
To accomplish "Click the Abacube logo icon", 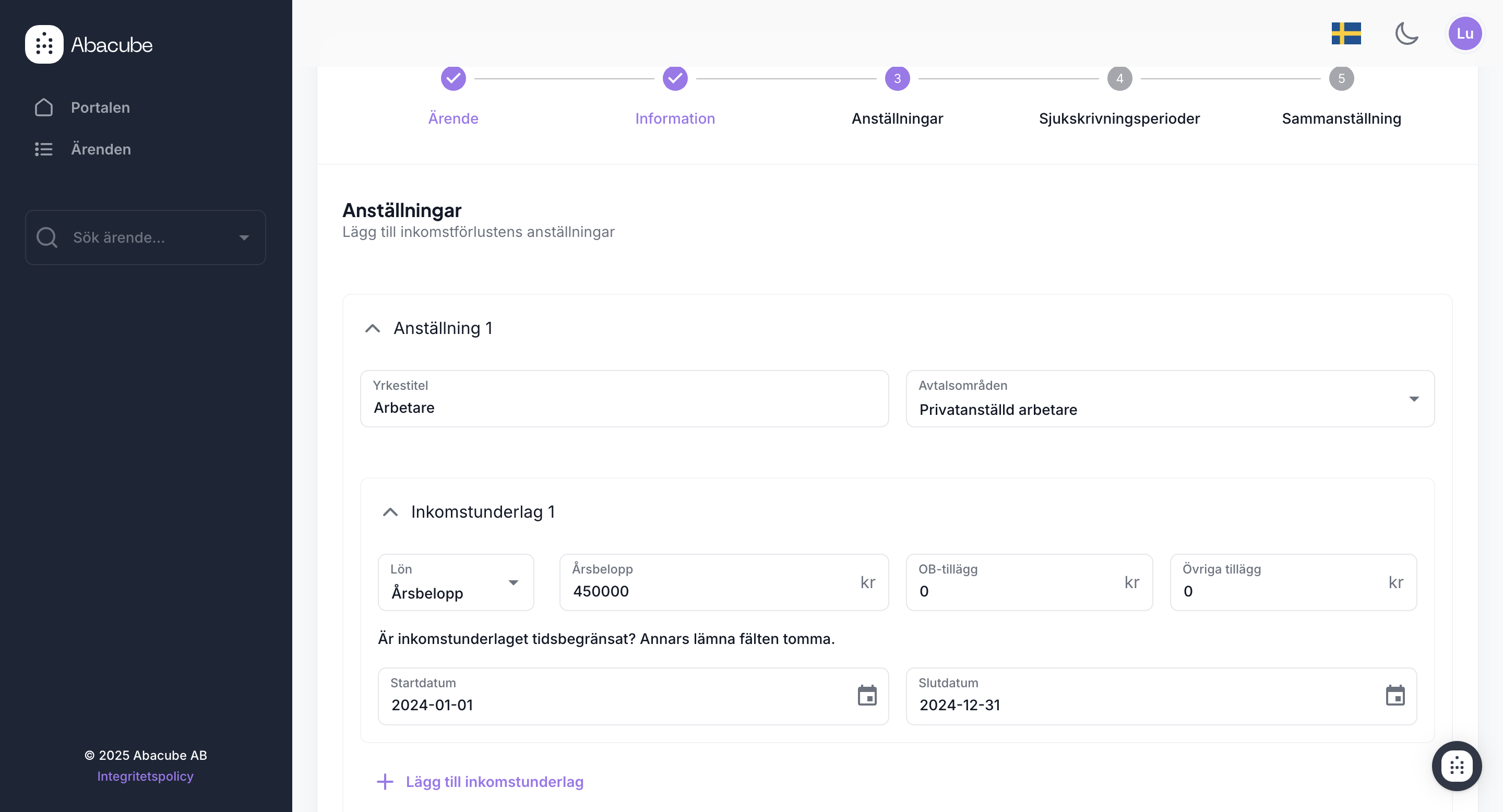I will point(44,44).
